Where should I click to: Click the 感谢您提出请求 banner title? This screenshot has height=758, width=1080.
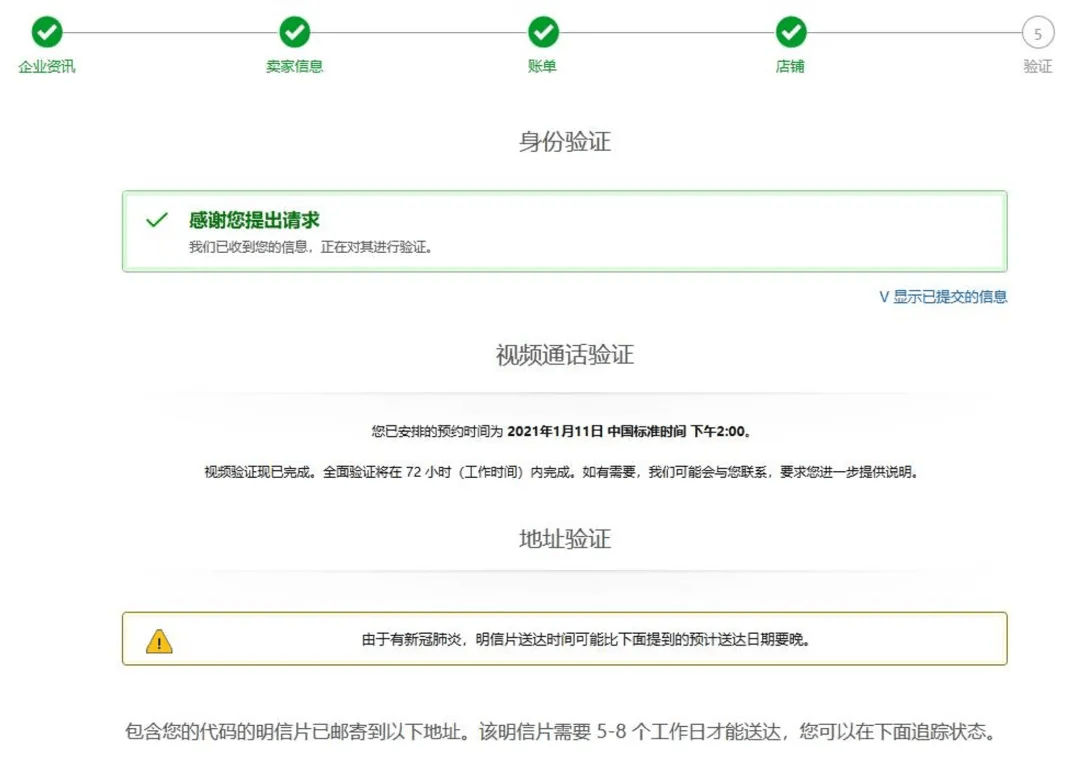(254, 220)
